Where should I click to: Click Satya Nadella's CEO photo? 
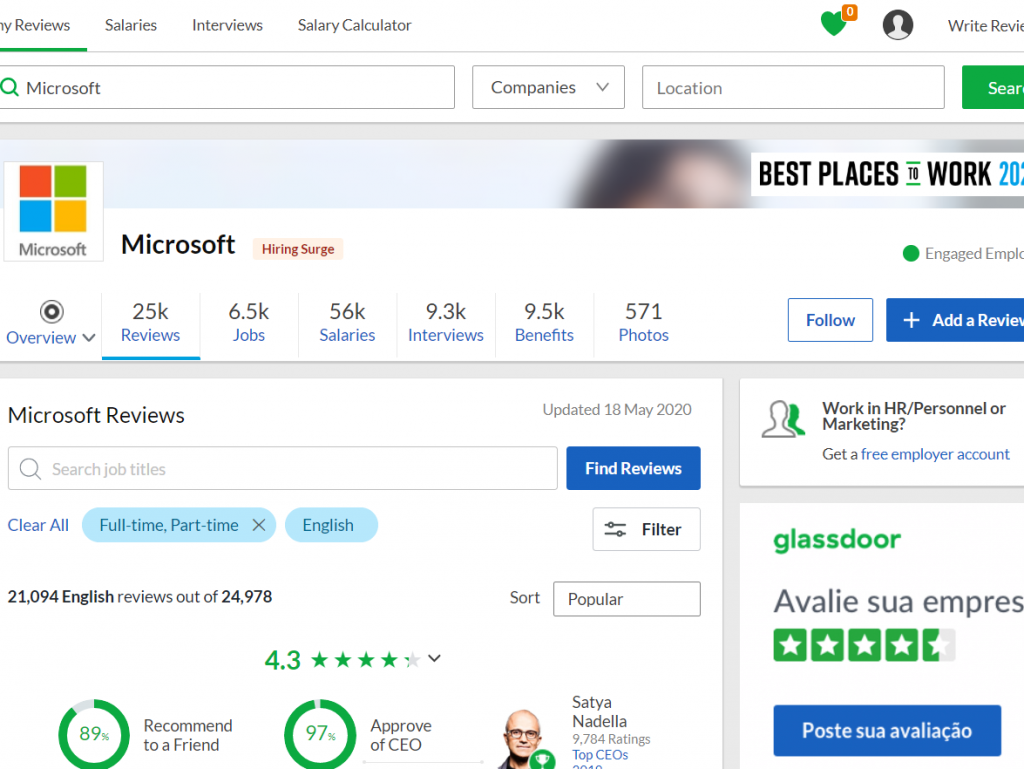point(526,740)
